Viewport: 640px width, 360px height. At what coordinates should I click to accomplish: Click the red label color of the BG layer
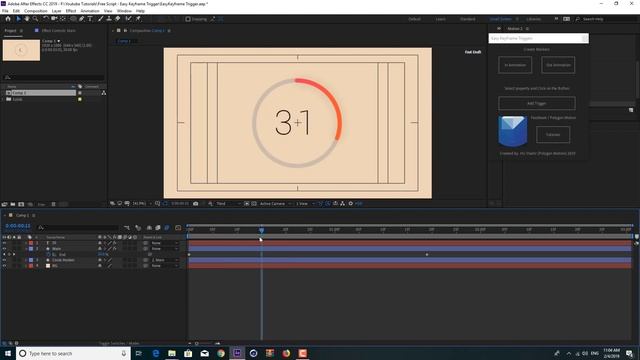coord(31,266)
